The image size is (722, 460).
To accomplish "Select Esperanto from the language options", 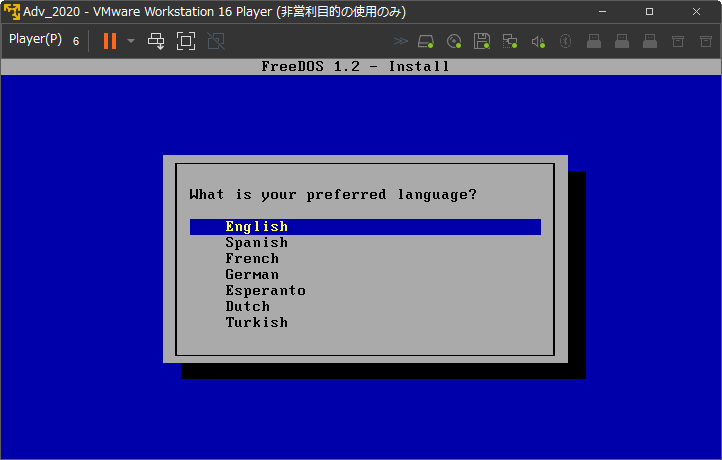I will click(265, 291).
